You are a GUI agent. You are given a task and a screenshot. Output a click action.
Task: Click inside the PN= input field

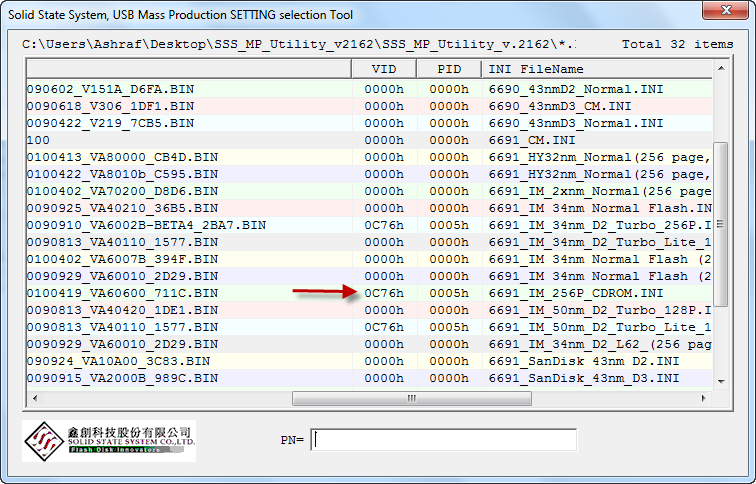(x=444, y=440)
